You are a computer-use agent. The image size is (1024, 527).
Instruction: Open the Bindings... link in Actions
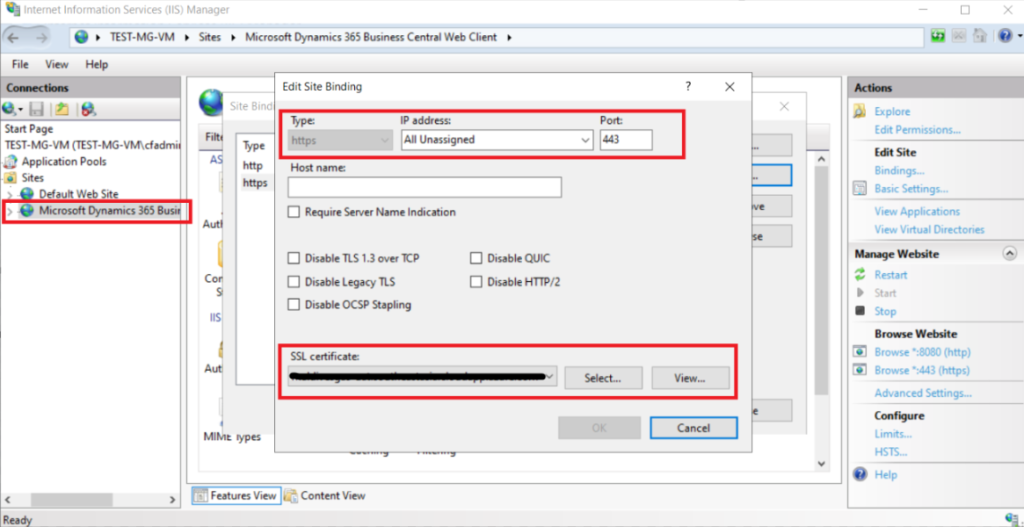[899, 170]
